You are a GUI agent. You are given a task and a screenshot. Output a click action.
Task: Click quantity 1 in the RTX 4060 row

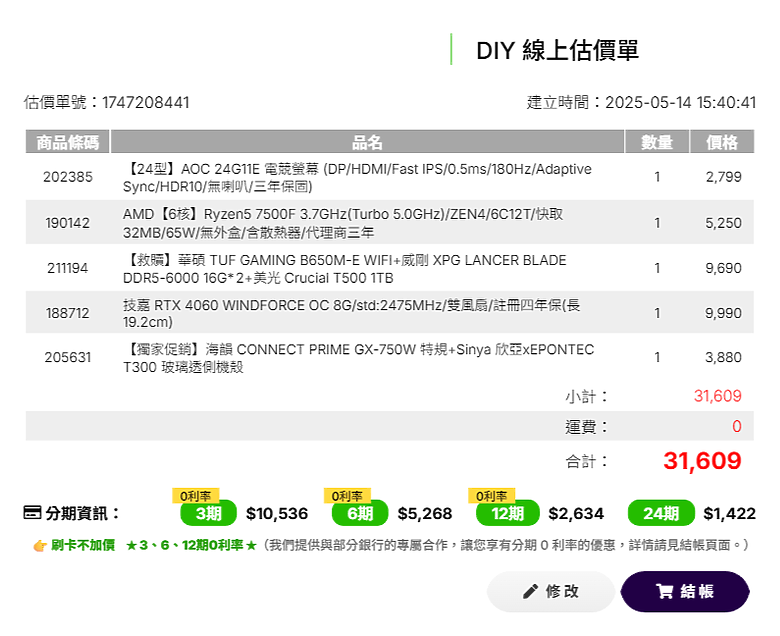pos(657,313)
